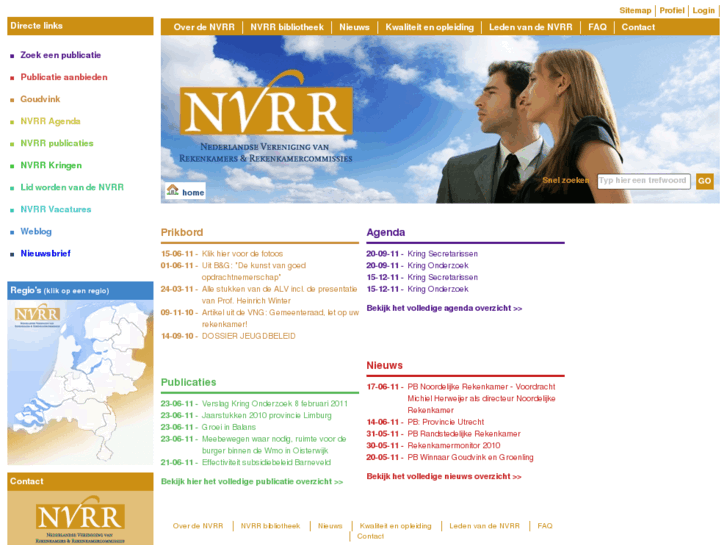
Task: Click the Publicaties section heading
Action: [188, 382]
